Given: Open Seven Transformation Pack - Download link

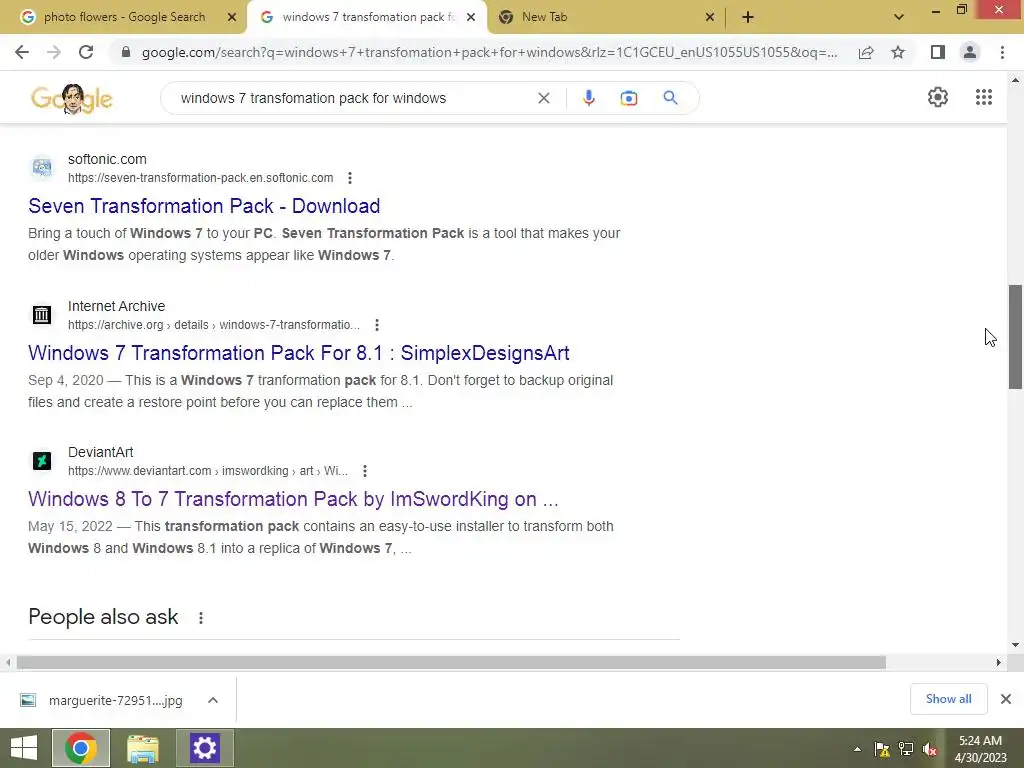Looking at the screenshot, I should [x=204, y=206].
